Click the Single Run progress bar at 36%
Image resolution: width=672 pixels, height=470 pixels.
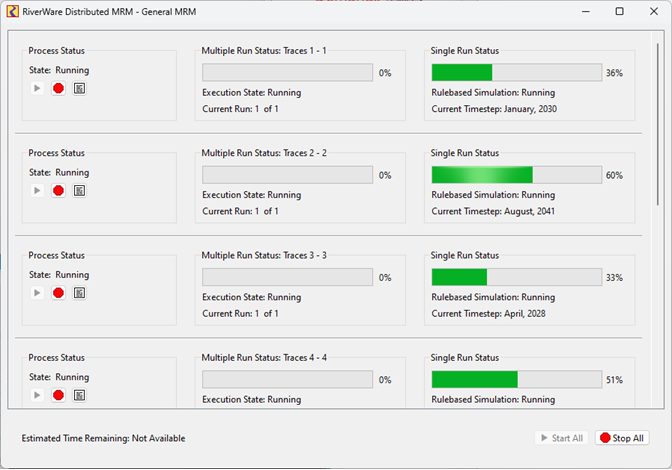click(516, 73)
